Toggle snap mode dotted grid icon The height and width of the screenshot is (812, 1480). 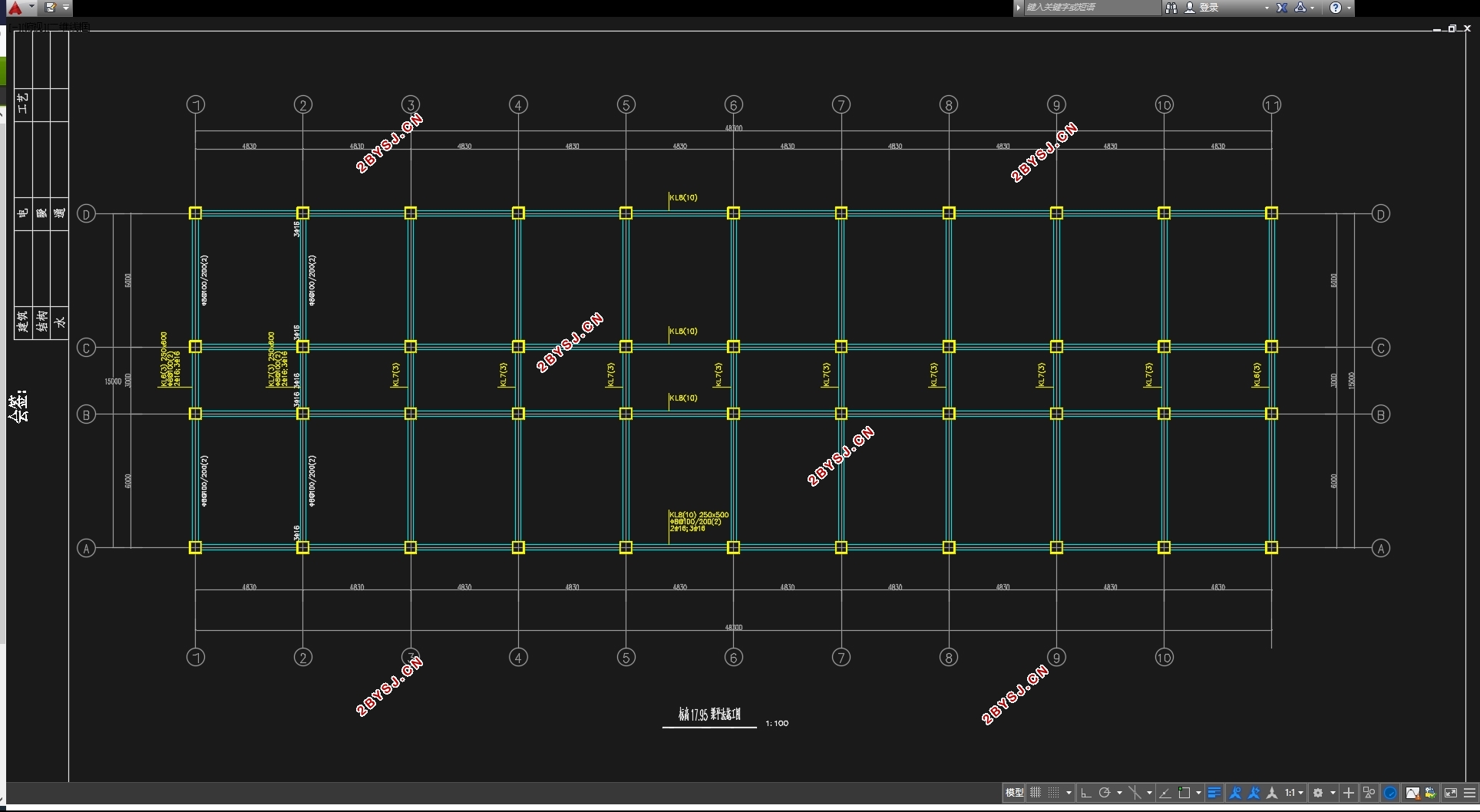point(1053,793)
